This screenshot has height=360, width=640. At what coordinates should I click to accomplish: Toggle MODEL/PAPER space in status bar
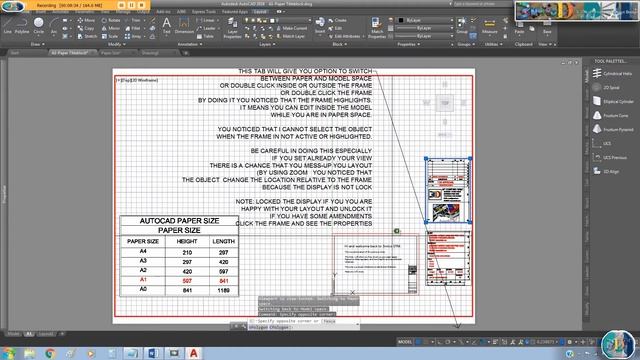click(404, 342)
